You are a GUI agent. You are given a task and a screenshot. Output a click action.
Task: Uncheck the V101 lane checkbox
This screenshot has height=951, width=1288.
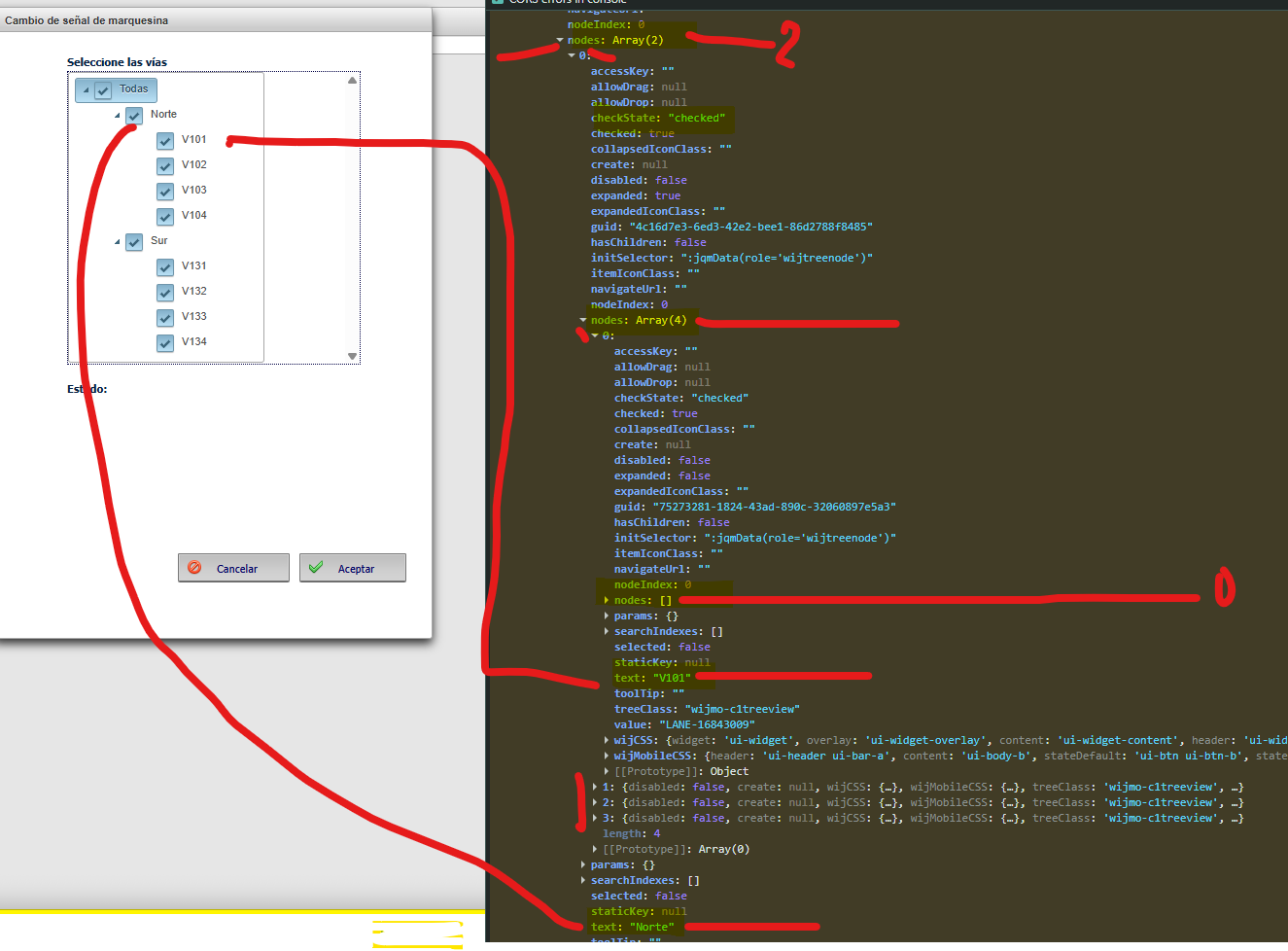[x=165, y=141]
